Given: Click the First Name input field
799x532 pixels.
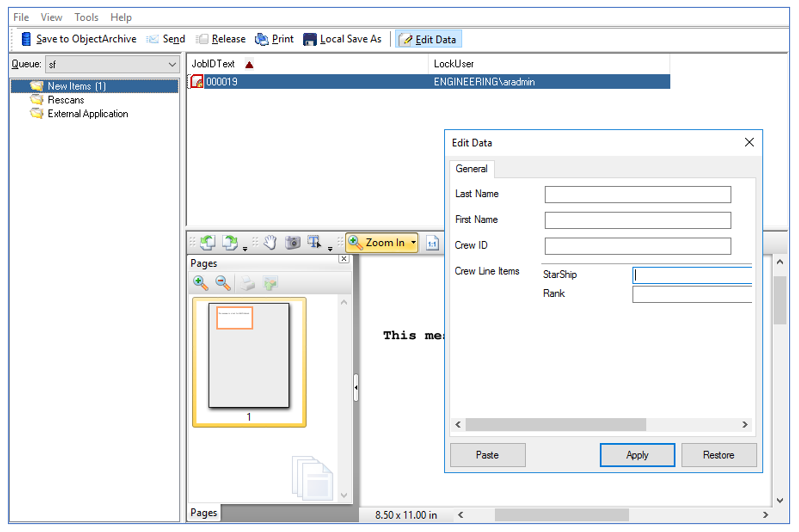Looking at the screenshot, I should pos(638,220).
